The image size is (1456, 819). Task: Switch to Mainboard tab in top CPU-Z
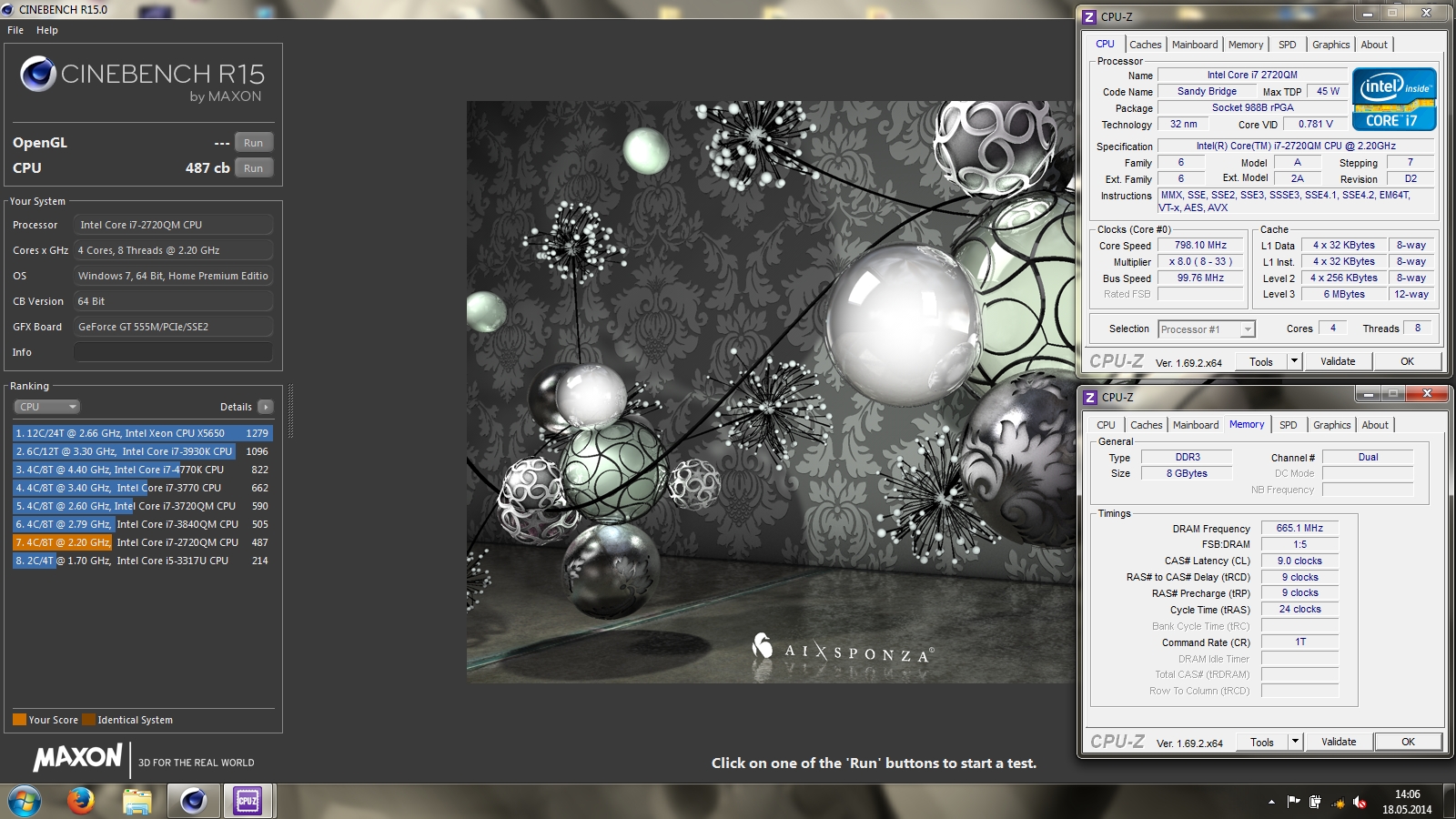(1195, 45)
